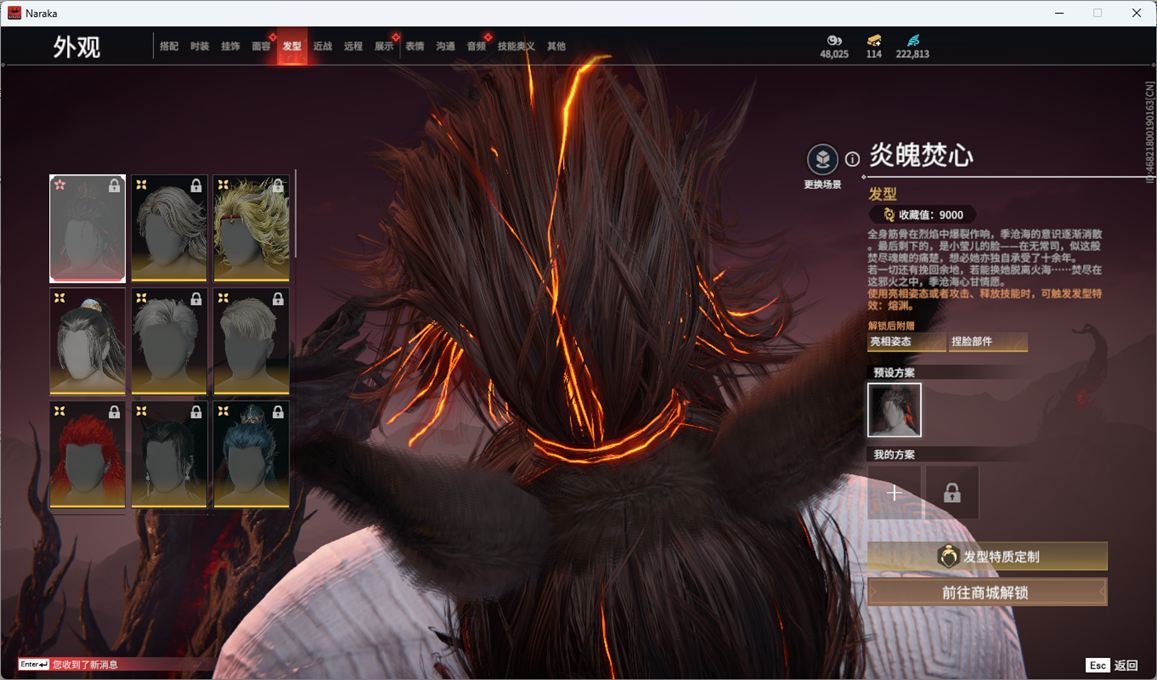This screenshot has width=1157, height=680.
Task: Minimize the Naraka window
Action: [1060, 13]
